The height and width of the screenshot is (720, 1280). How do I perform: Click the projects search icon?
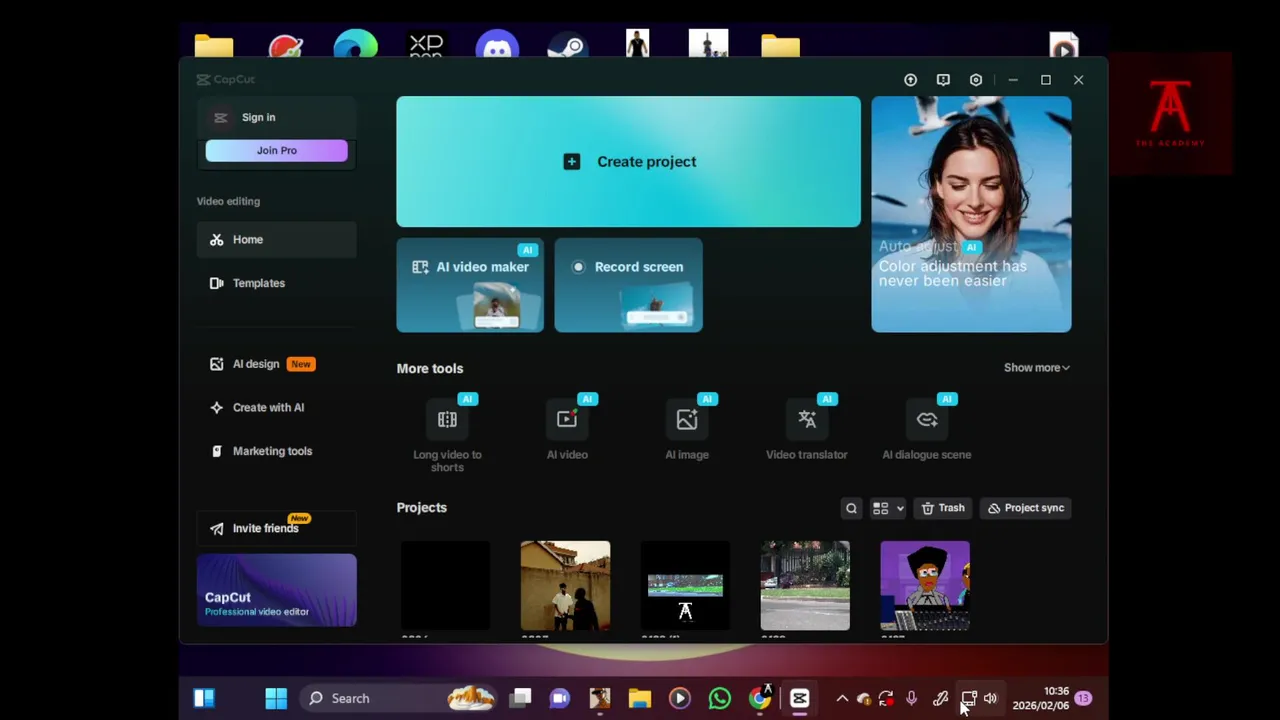851,508
